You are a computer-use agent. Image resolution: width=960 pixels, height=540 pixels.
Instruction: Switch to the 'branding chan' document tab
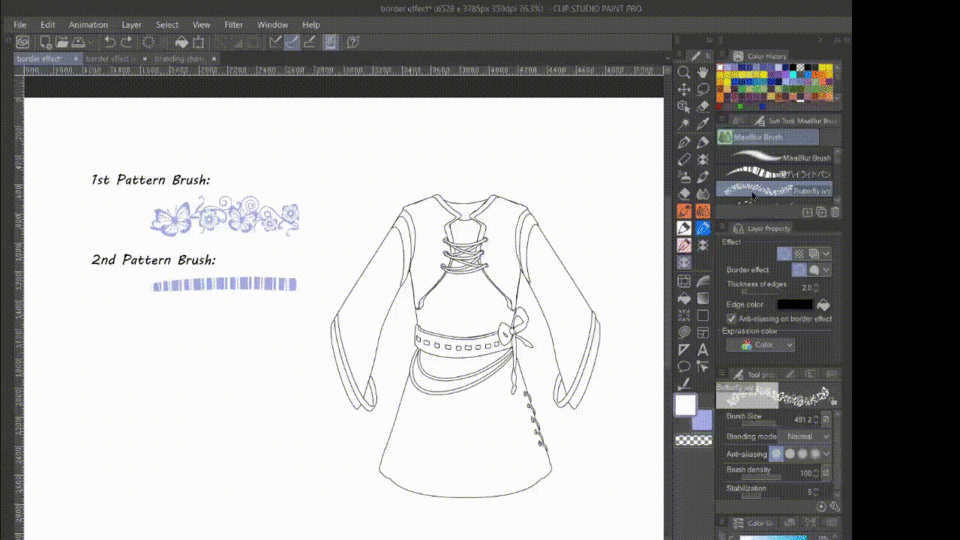click(178, 59)
